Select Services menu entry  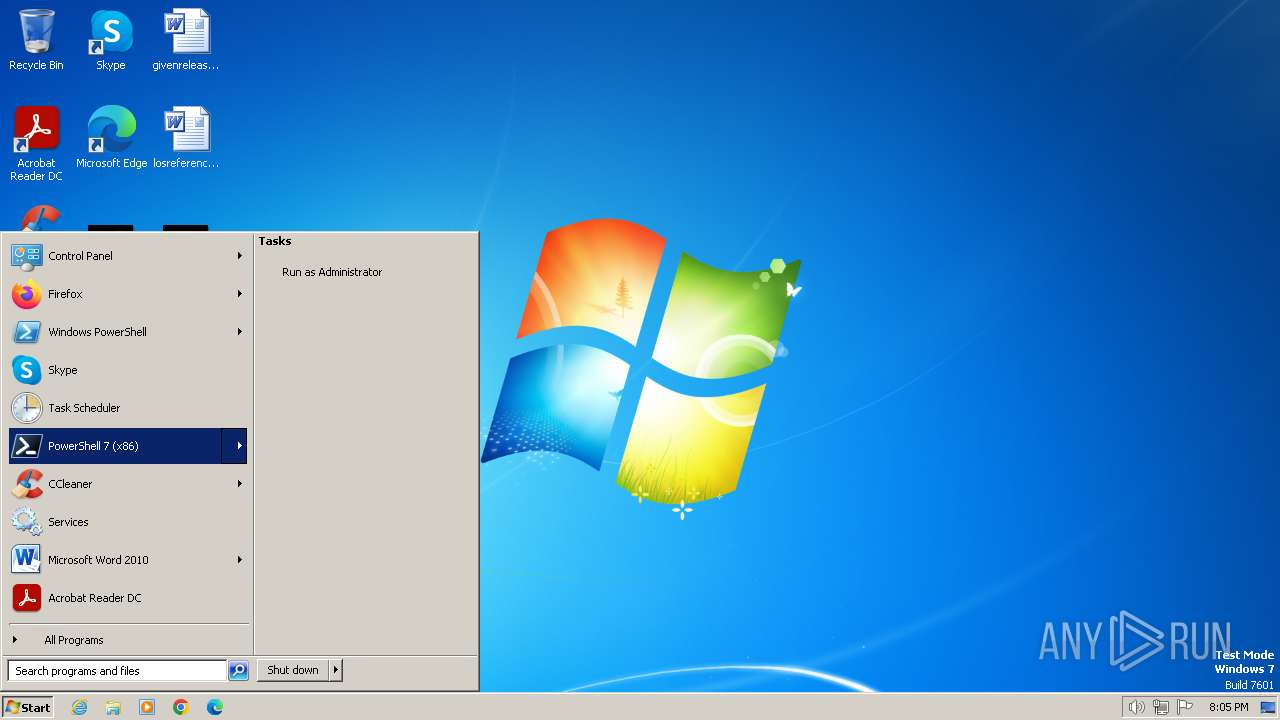128,522
